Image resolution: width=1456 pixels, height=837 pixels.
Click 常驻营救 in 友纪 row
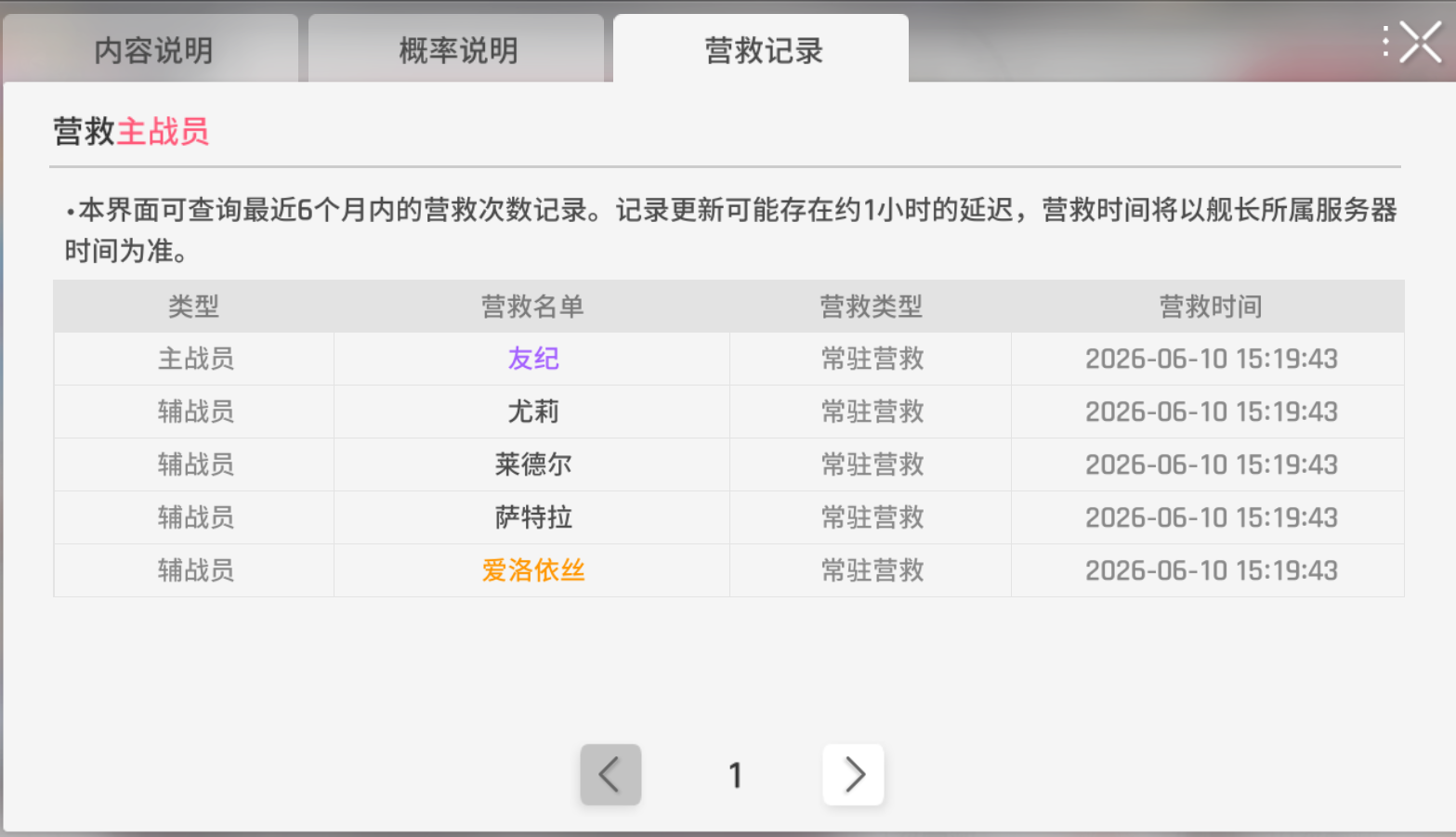[x=872, y=359]
